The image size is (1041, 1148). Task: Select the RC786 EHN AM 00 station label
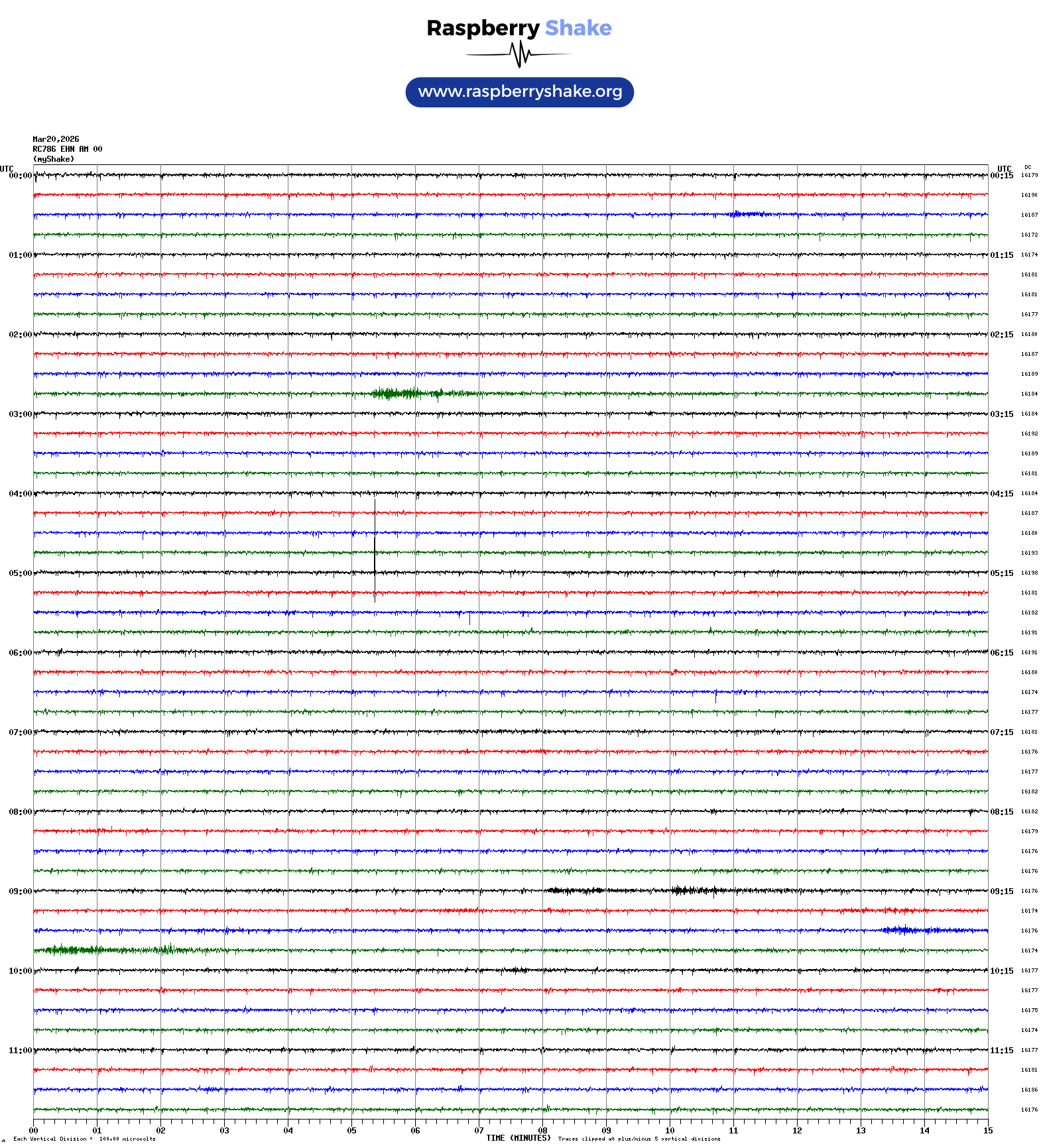tap(68, 149)
